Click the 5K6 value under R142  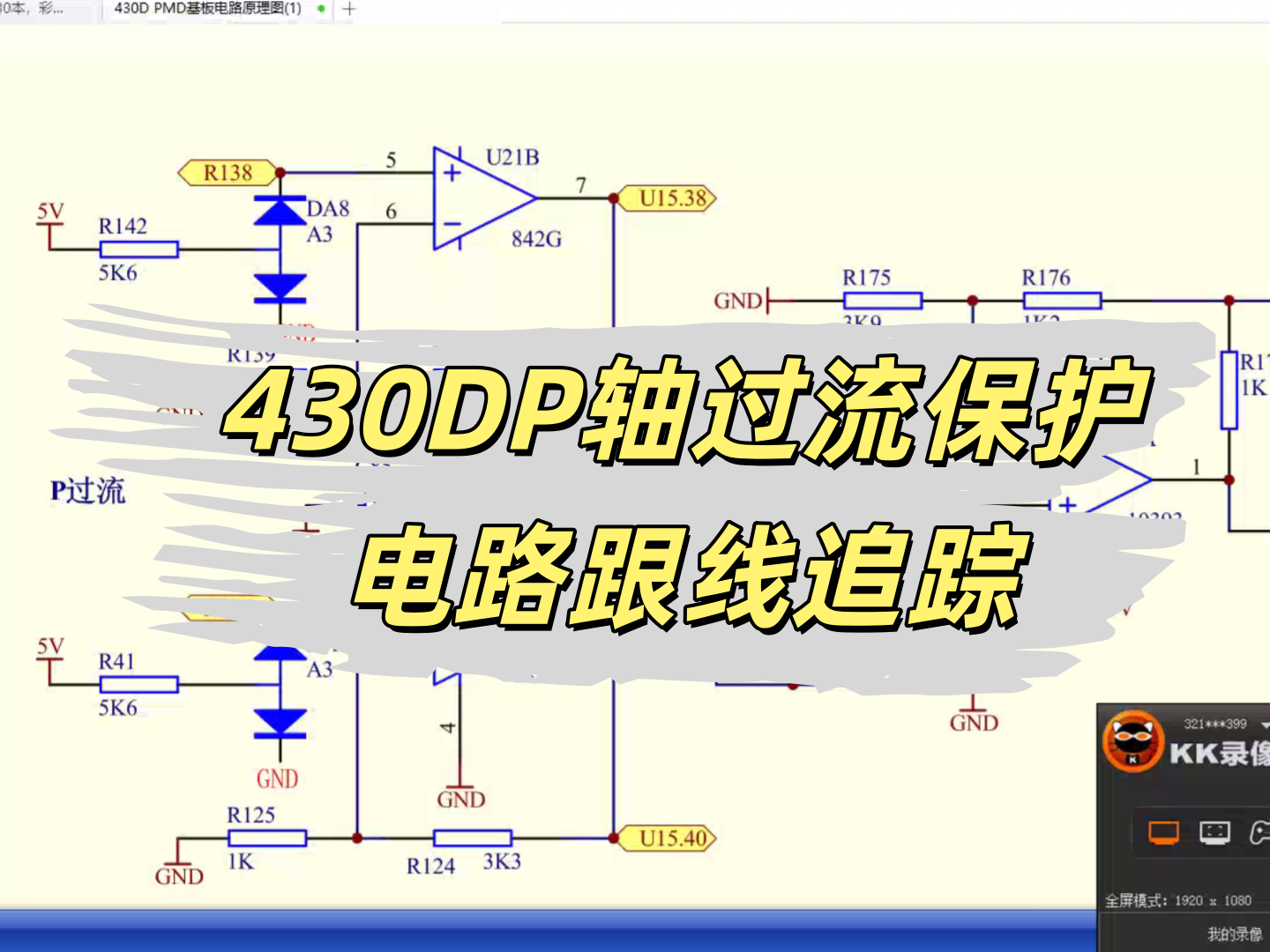pos(118,272)
